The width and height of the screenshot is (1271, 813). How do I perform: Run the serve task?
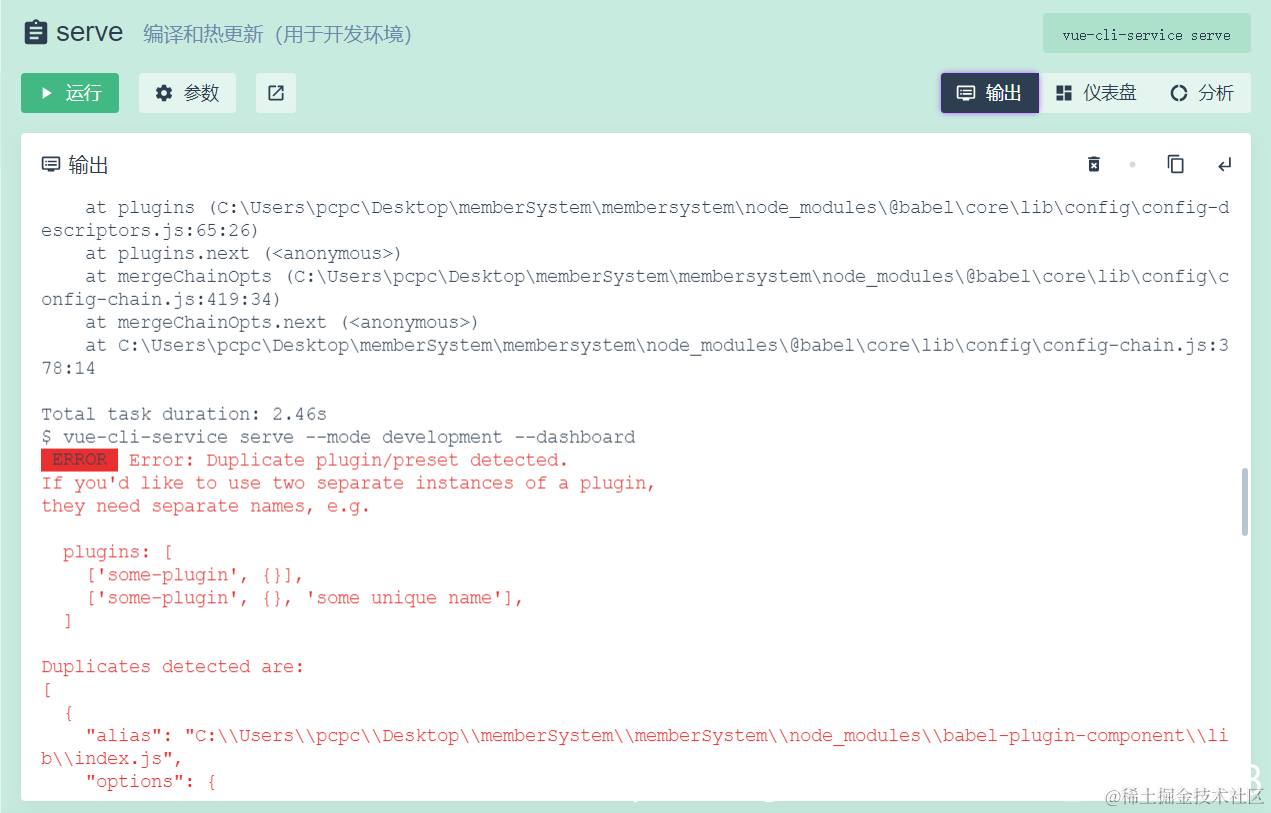pyautogui.click(x=70, y=93)
